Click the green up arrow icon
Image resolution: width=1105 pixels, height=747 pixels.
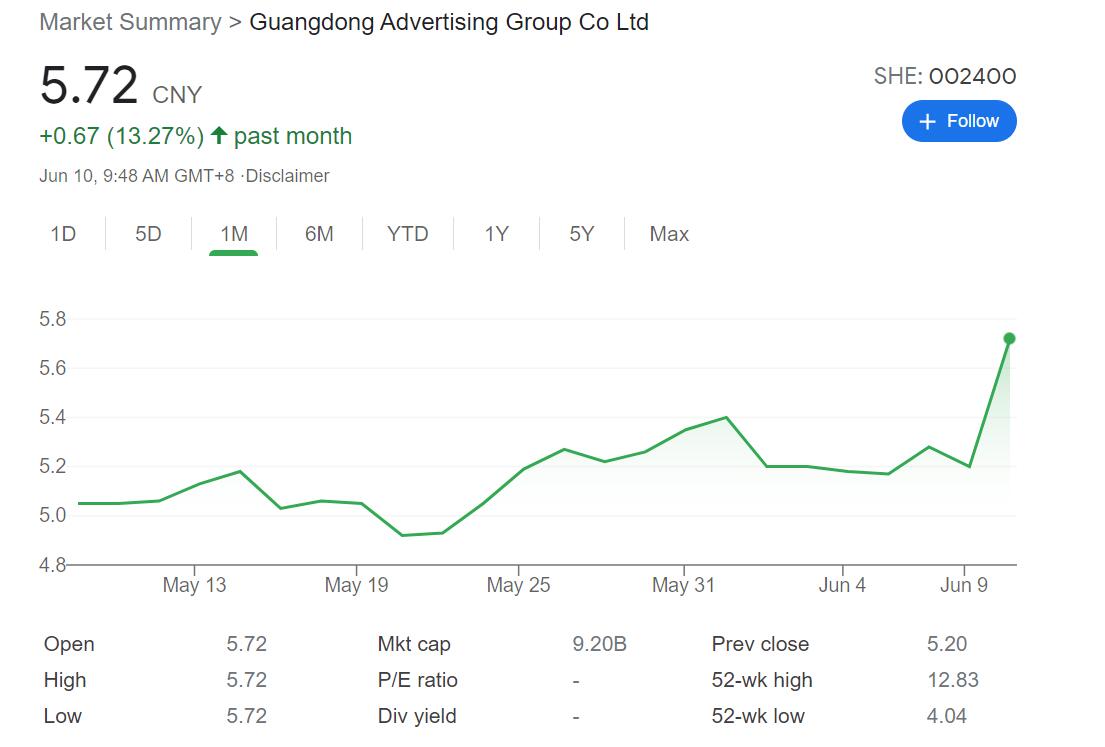pyautogui.click(x=219, y=136)
